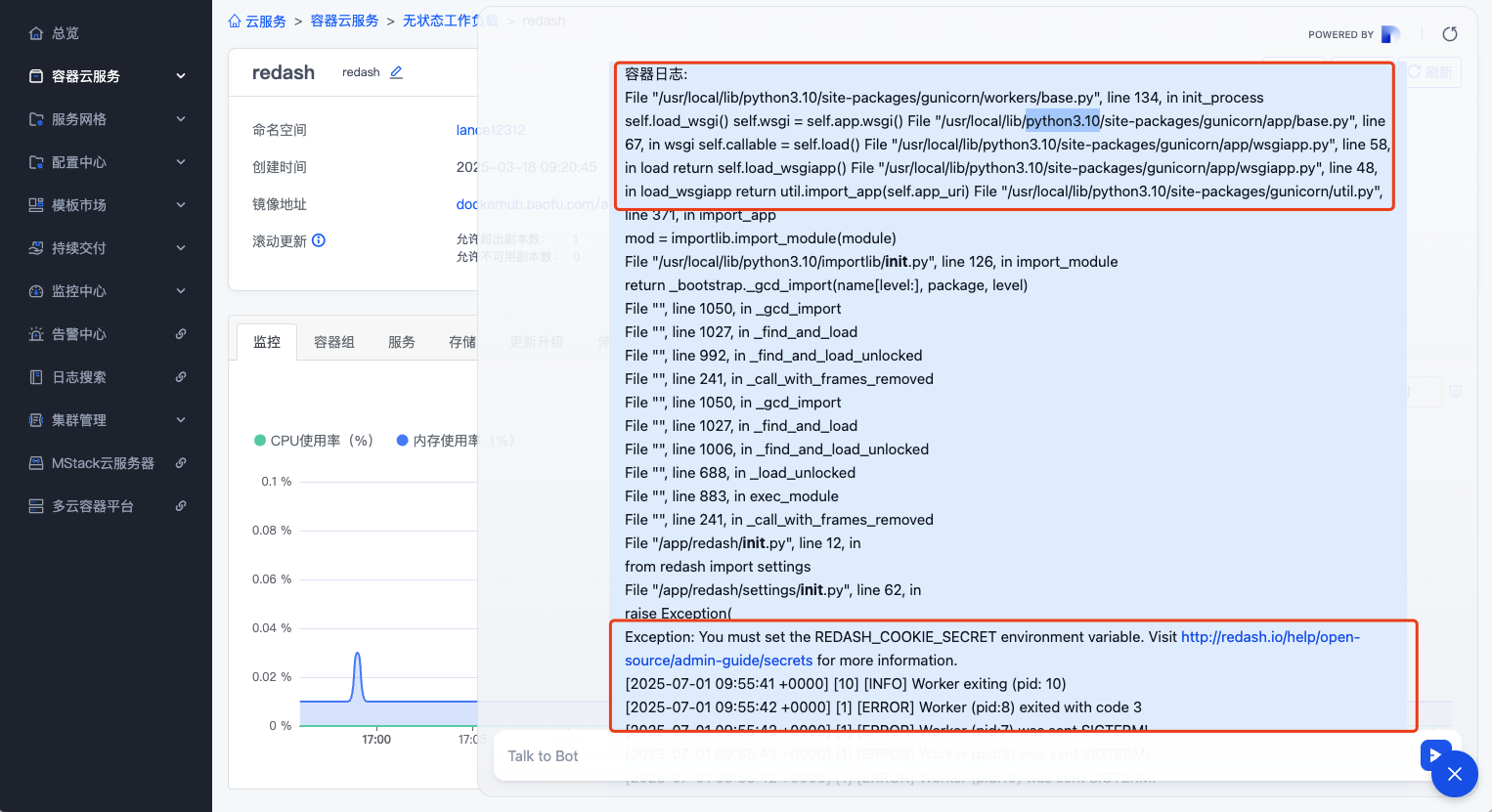Click the 'raise Exception(' log line
1492x812 pixels.
678,614
